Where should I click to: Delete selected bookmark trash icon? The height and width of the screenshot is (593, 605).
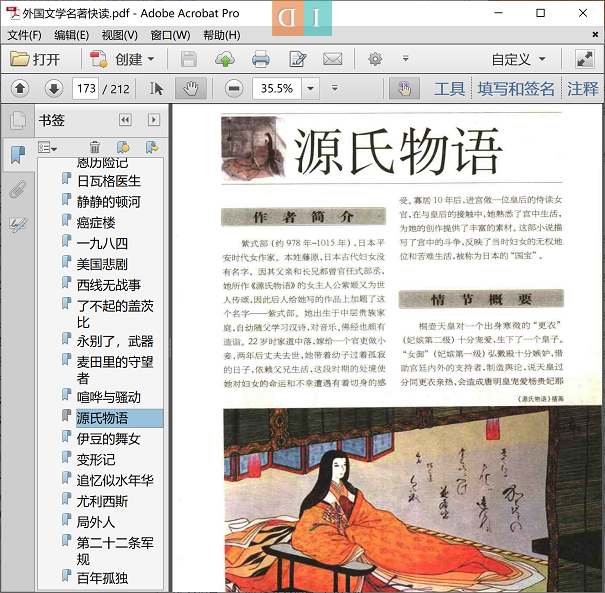pyautogui.click(x=95, y=147)
